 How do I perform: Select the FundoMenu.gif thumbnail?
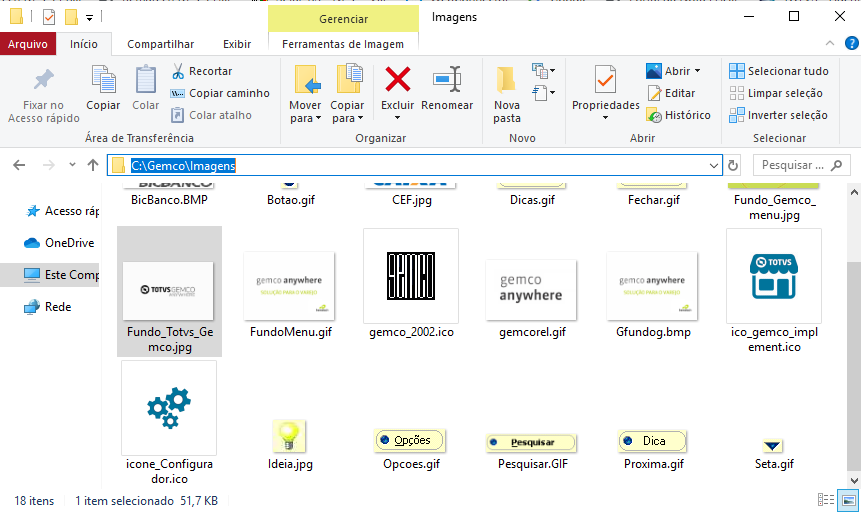click(x=290, y=287)
